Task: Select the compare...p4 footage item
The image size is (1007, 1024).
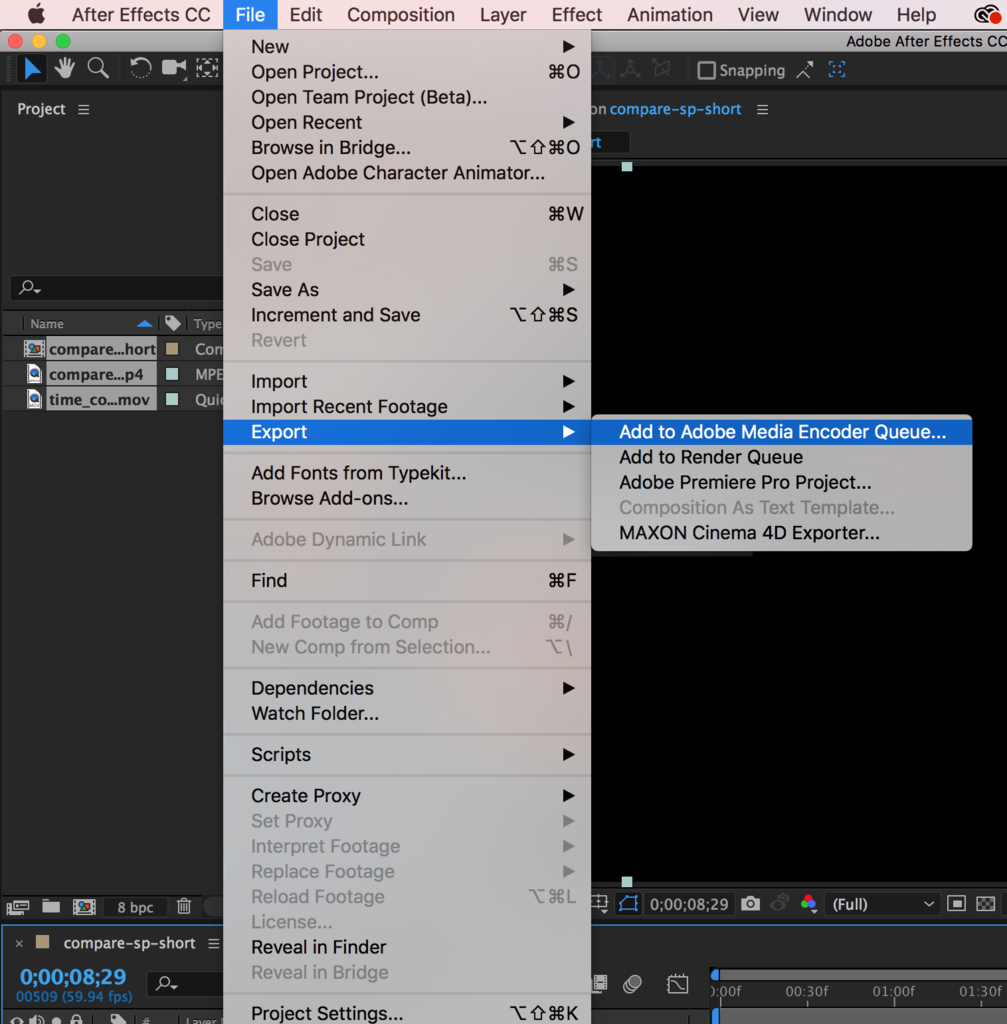Action: point(96,374)
